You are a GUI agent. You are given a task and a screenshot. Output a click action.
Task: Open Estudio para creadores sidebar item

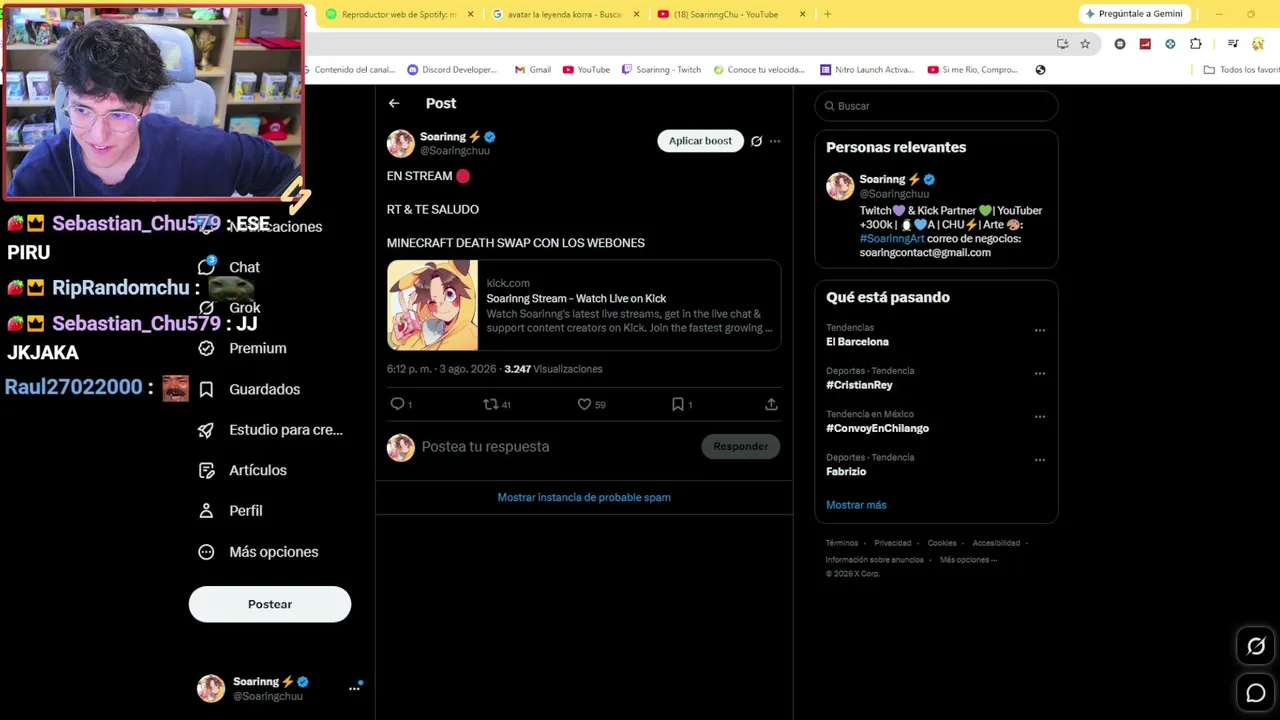pos(270,430)
